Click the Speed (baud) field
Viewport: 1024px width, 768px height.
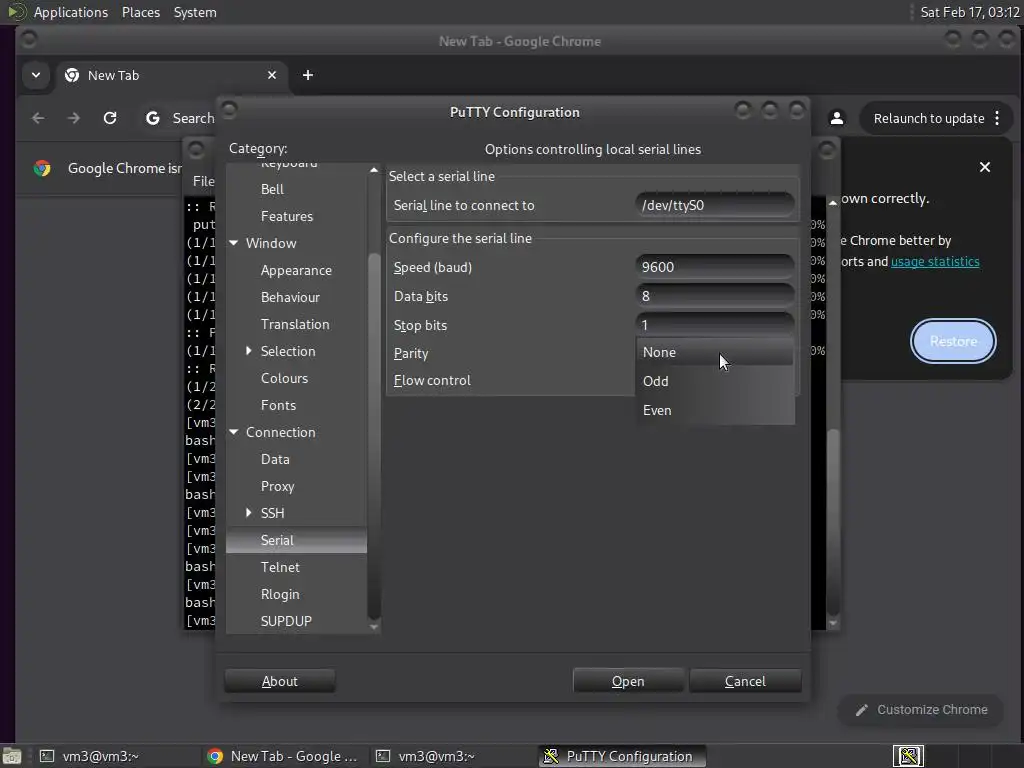(714, 267)
